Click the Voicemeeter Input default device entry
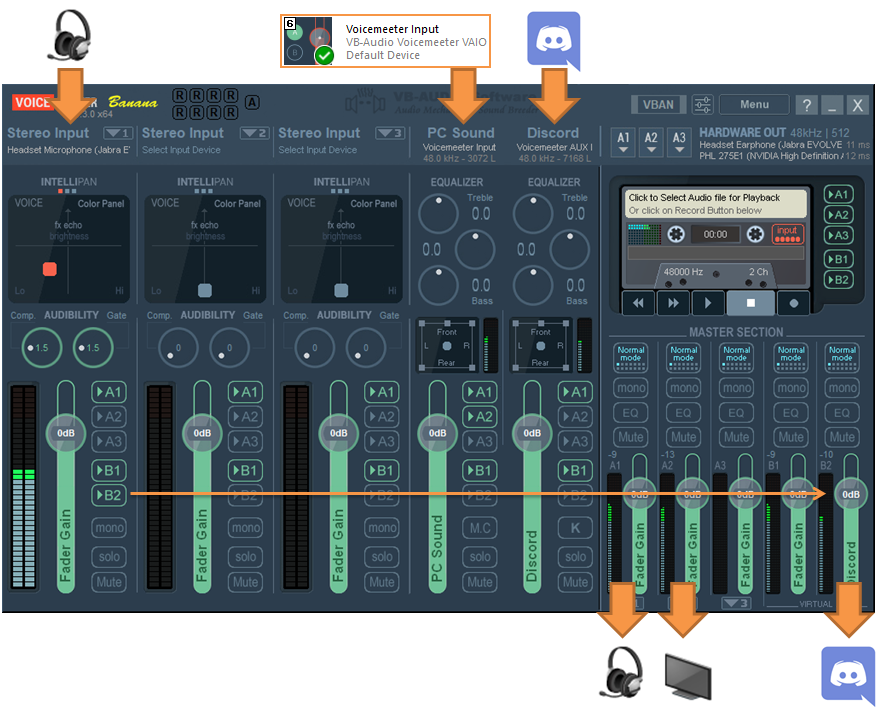 tap(386, 42)
